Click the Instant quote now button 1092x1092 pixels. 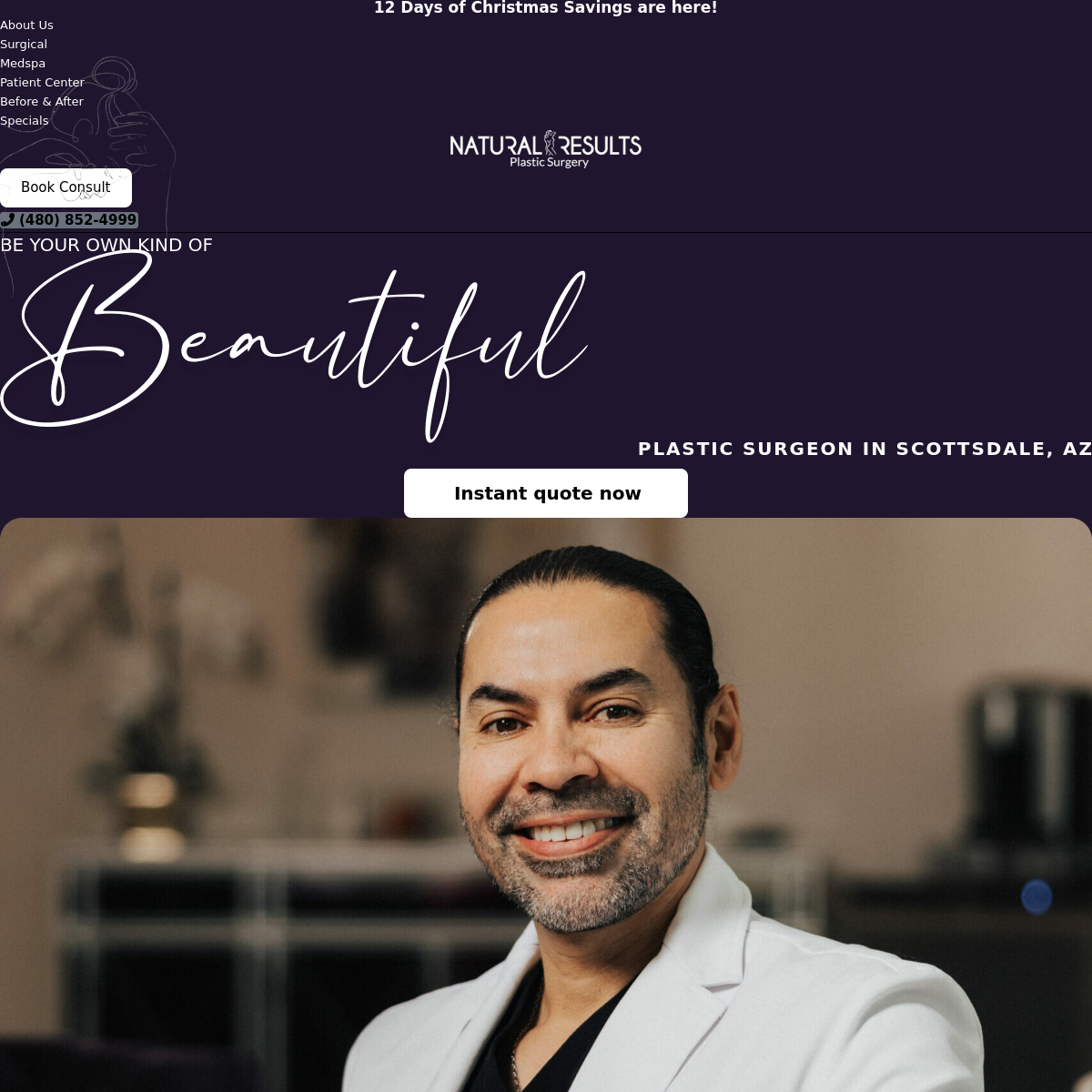546,493
